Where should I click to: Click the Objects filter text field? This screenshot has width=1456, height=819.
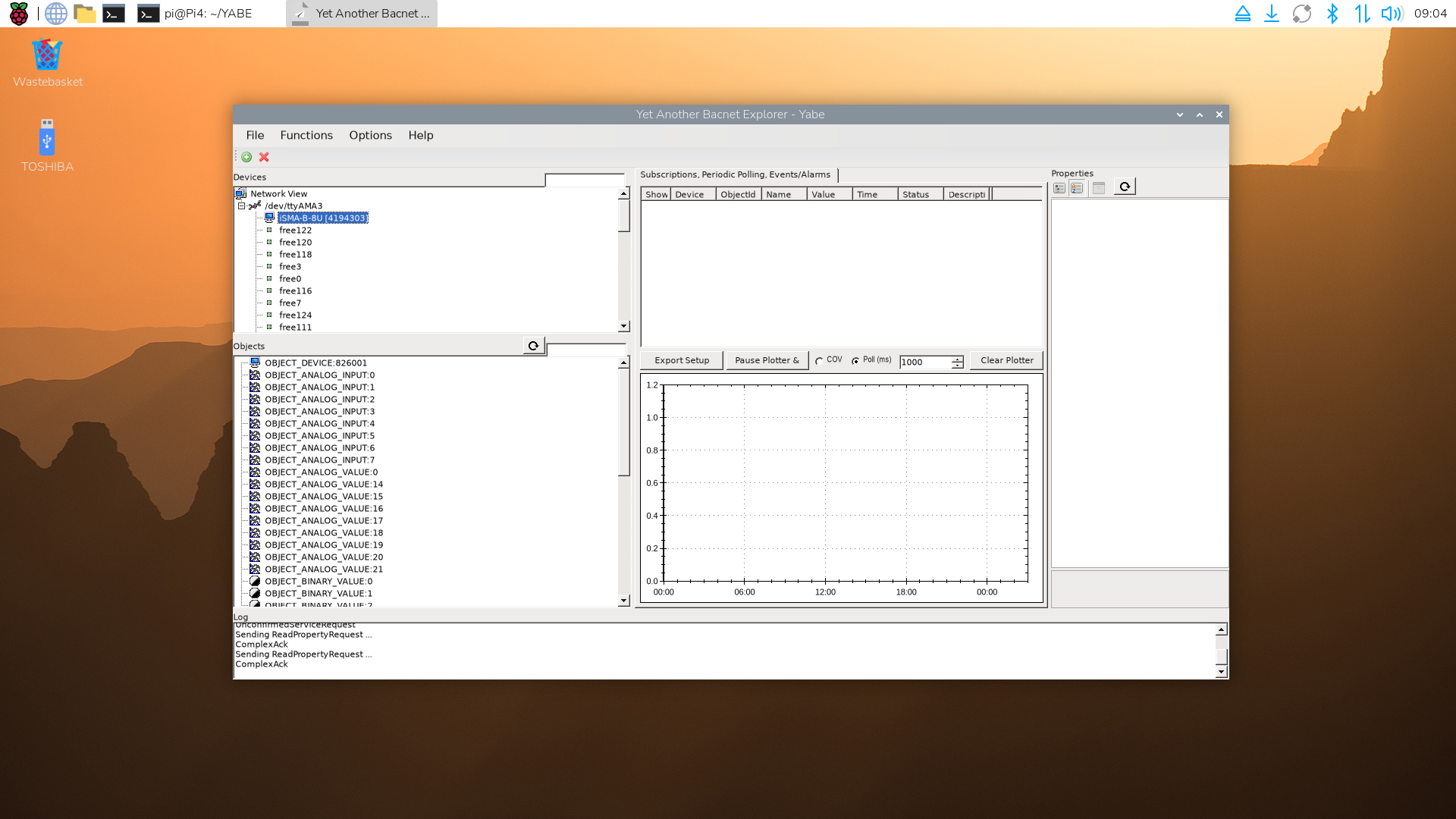[586, 350]
